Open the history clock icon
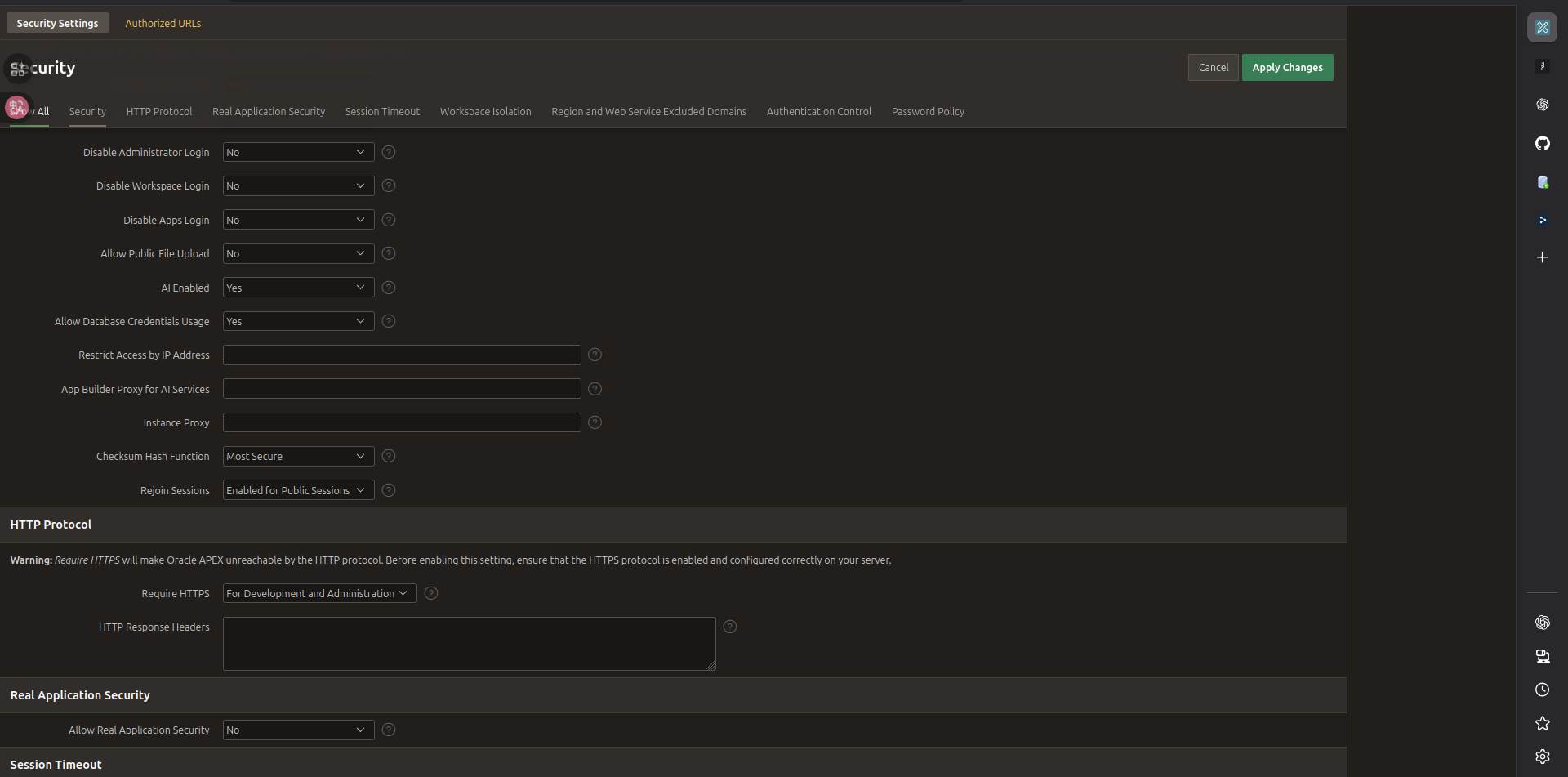Viewport: 1568px width, 777px height. pyautogui.click(x=1542, y=690)
